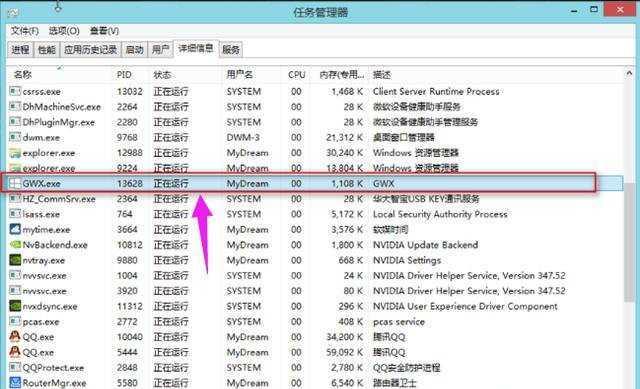
Task: Select the GWX.exe process name
Action: coord(42,184)
